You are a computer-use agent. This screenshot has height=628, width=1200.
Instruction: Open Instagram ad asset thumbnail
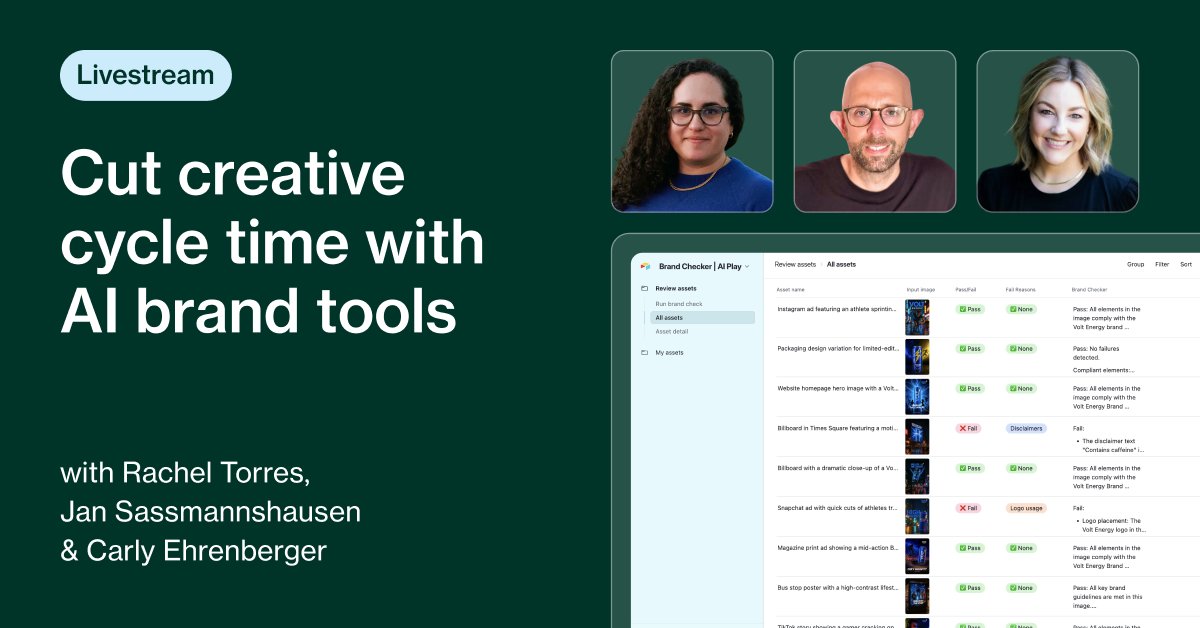point(917,317)
